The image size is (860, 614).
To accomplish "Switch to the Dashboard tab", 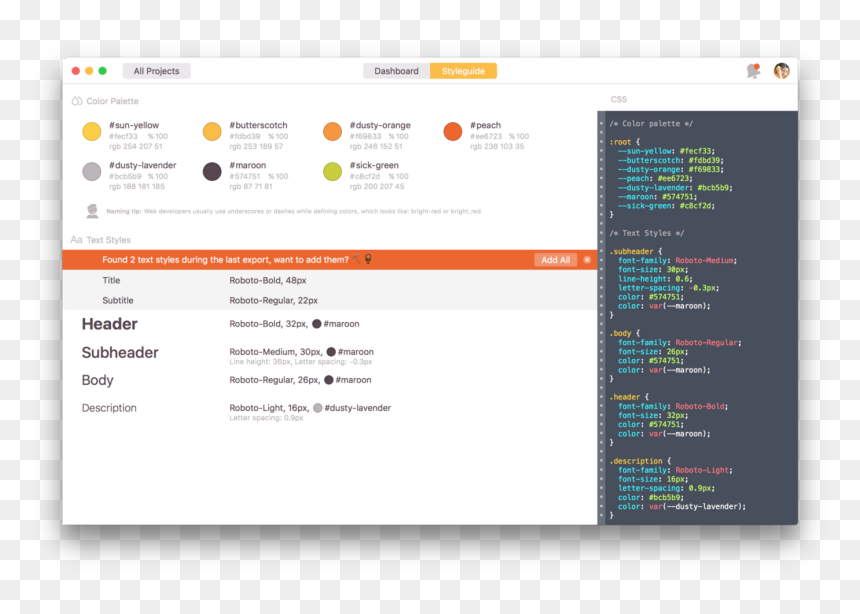I will pos(396,71).
